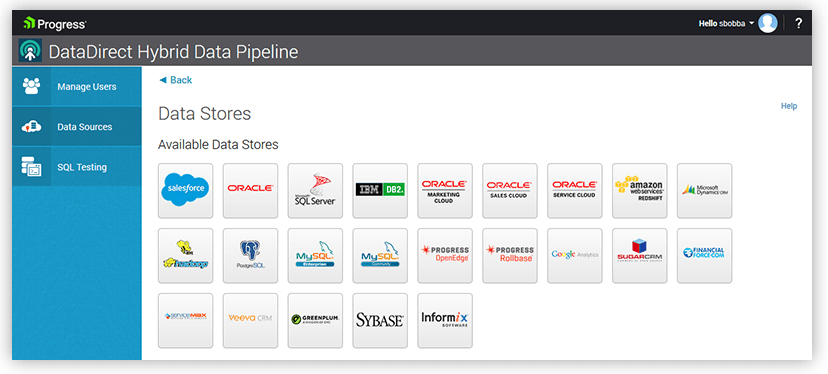Viewport: 828px width, 374px height.
Task: Click the Data Sources cloud icon
Action: point(32,127)
